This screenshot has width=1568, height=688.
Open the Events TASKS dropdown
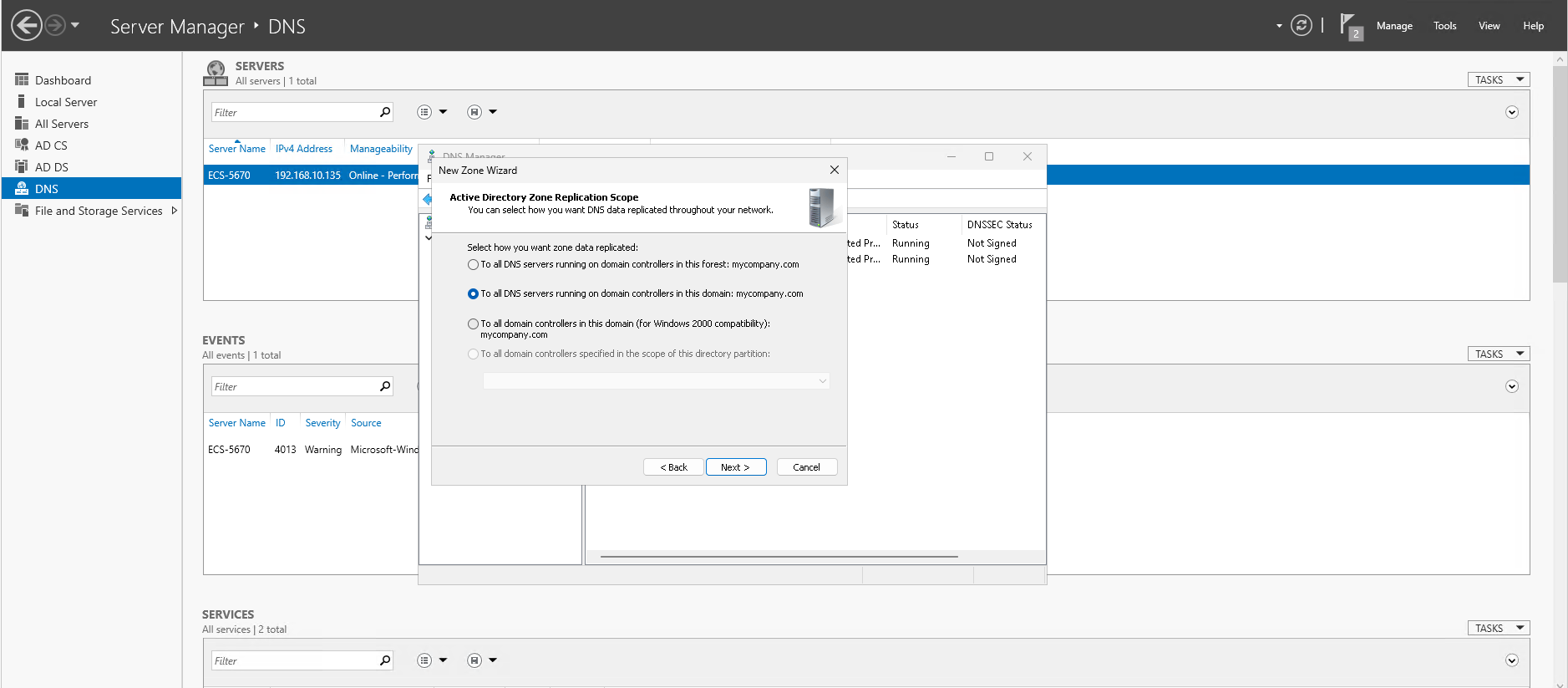pos(1498,354)
